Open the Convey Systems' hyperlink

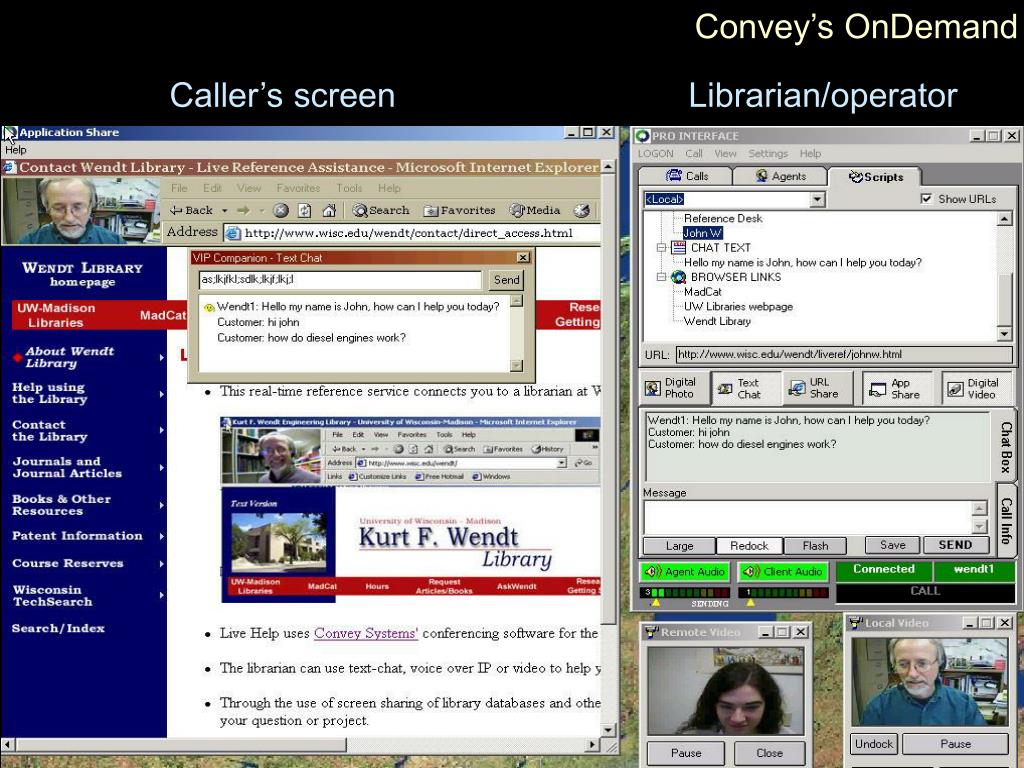pos(366,633)
